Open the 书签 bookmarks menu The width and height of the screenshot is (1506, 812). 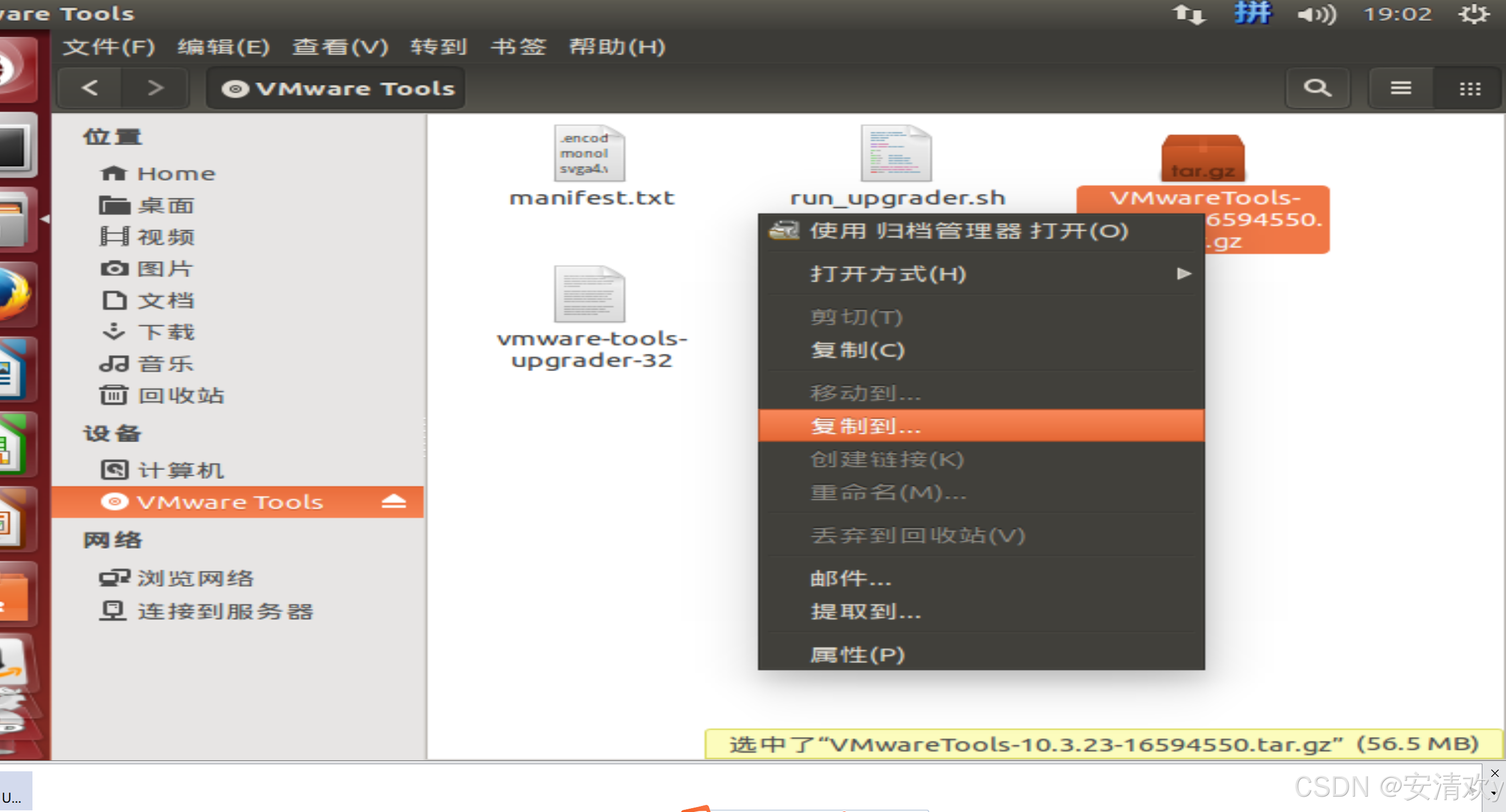(x=518, y=47)
